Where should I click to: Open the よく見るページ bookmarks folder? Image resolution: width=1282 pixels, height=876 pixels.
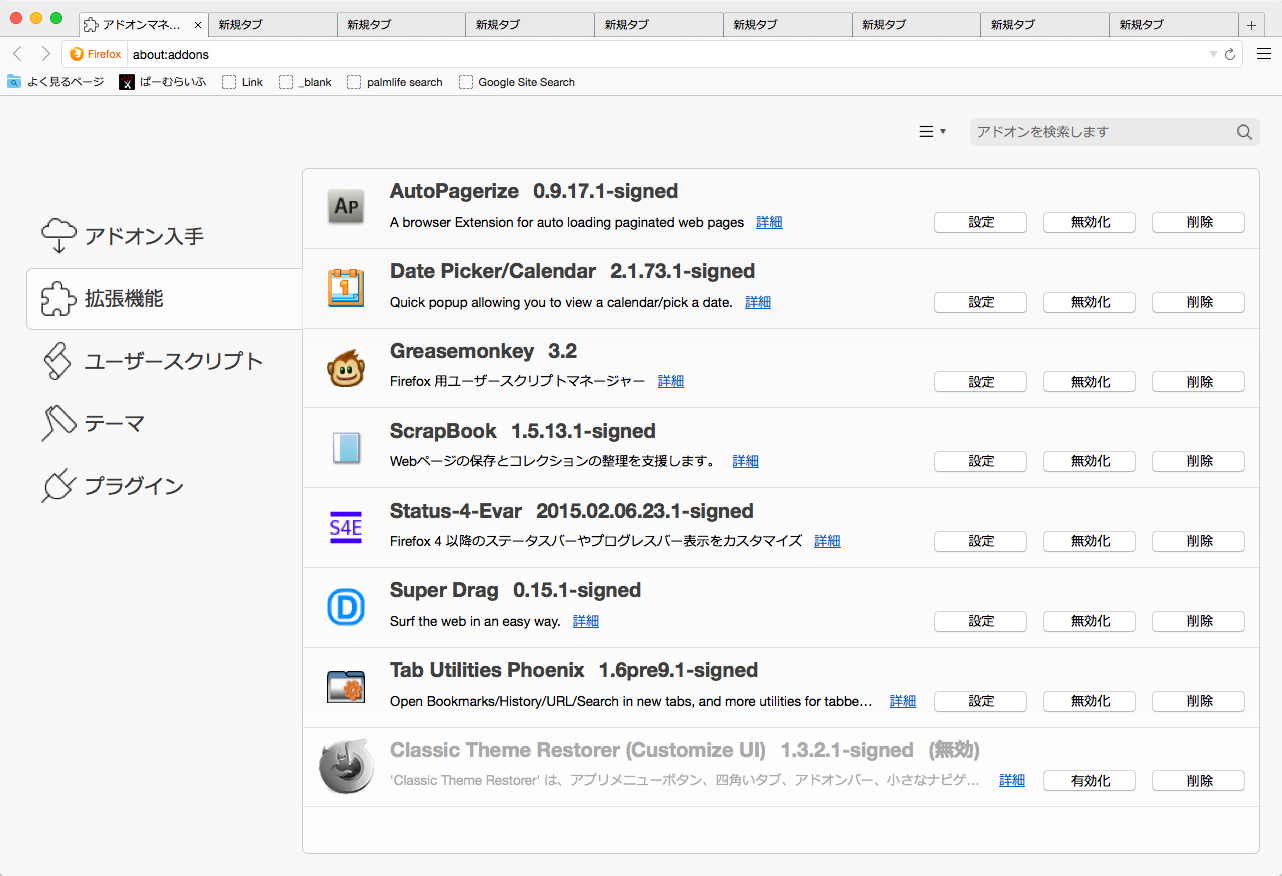[55, 82]
